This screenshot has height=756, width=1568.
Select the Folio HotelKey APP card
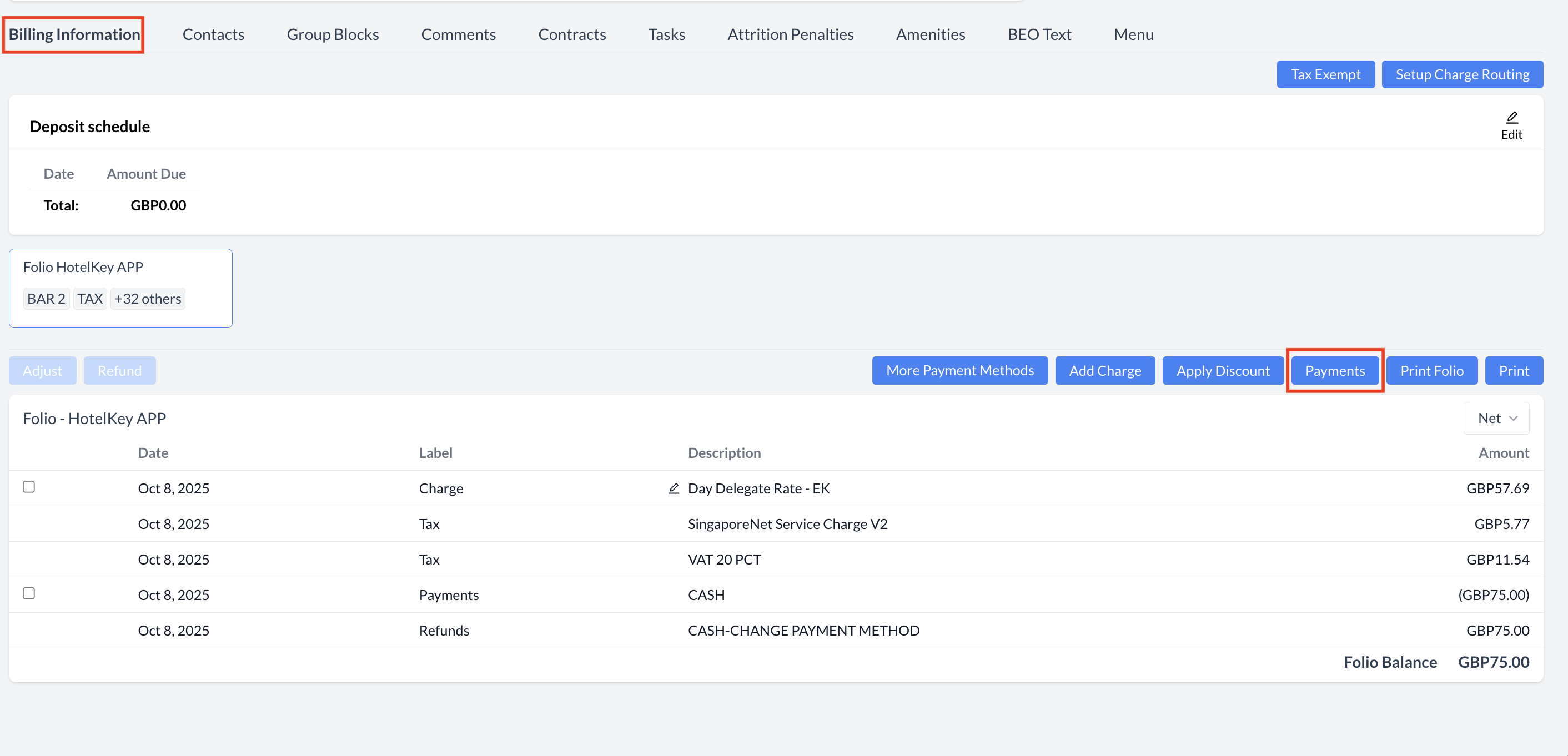pyautogui.click(x=120, y=268)
